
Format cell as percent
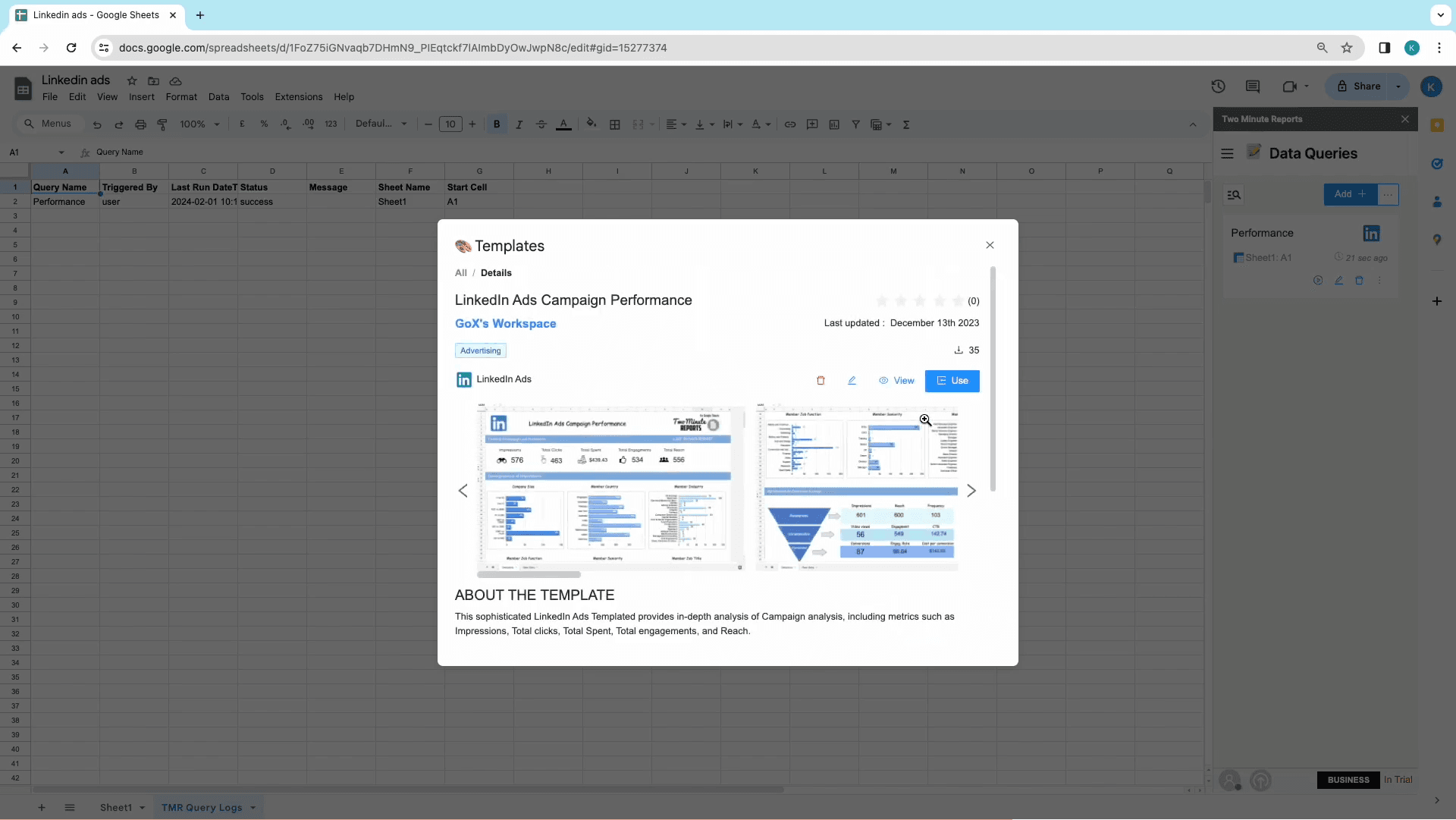pos(264,124)
